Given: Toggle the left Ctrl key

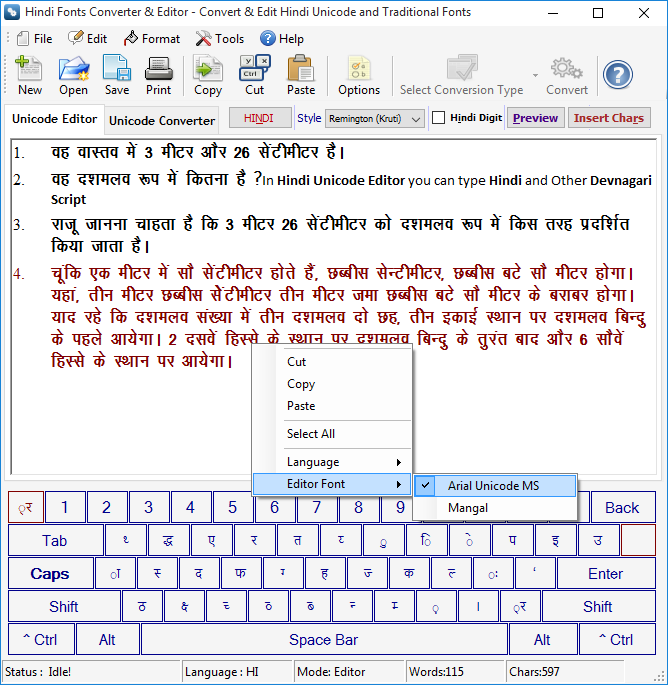Looking at the screenshot, I should pos(42,640).
